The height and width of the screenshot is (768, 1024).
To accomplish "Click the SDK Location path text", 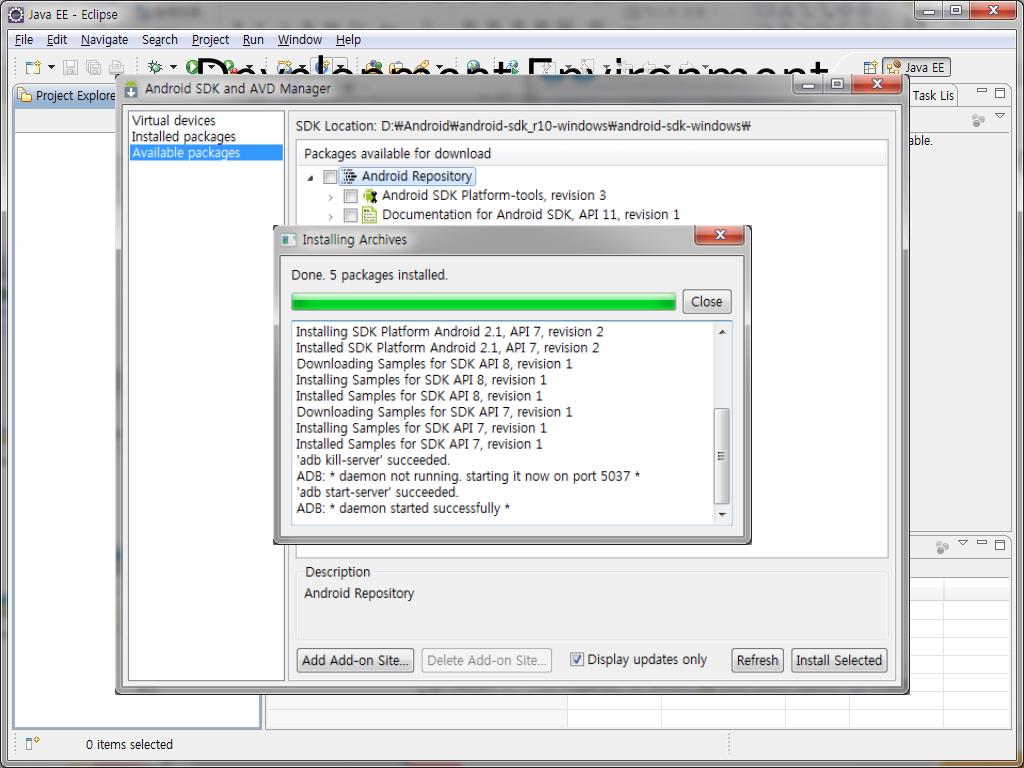I will [x=522, y=126].
